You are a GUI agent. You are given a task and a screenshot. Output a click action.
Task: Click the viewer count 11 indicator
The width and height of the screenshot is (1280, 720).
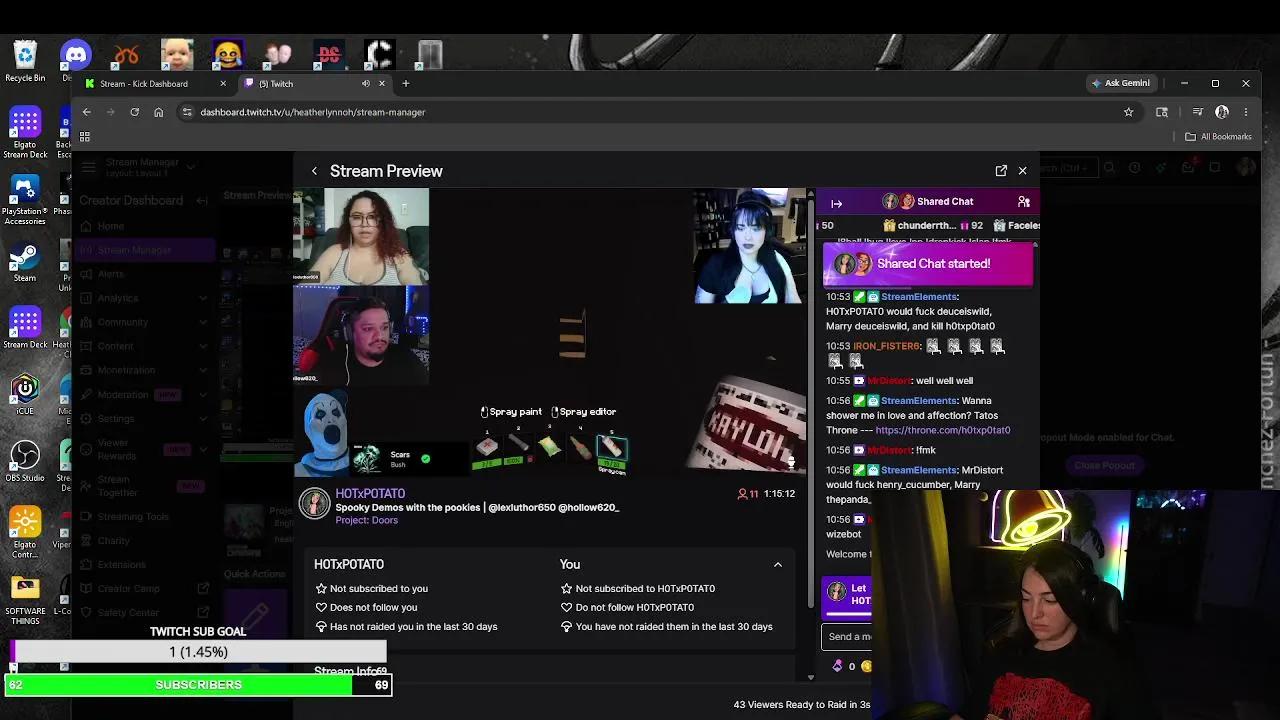747,494
